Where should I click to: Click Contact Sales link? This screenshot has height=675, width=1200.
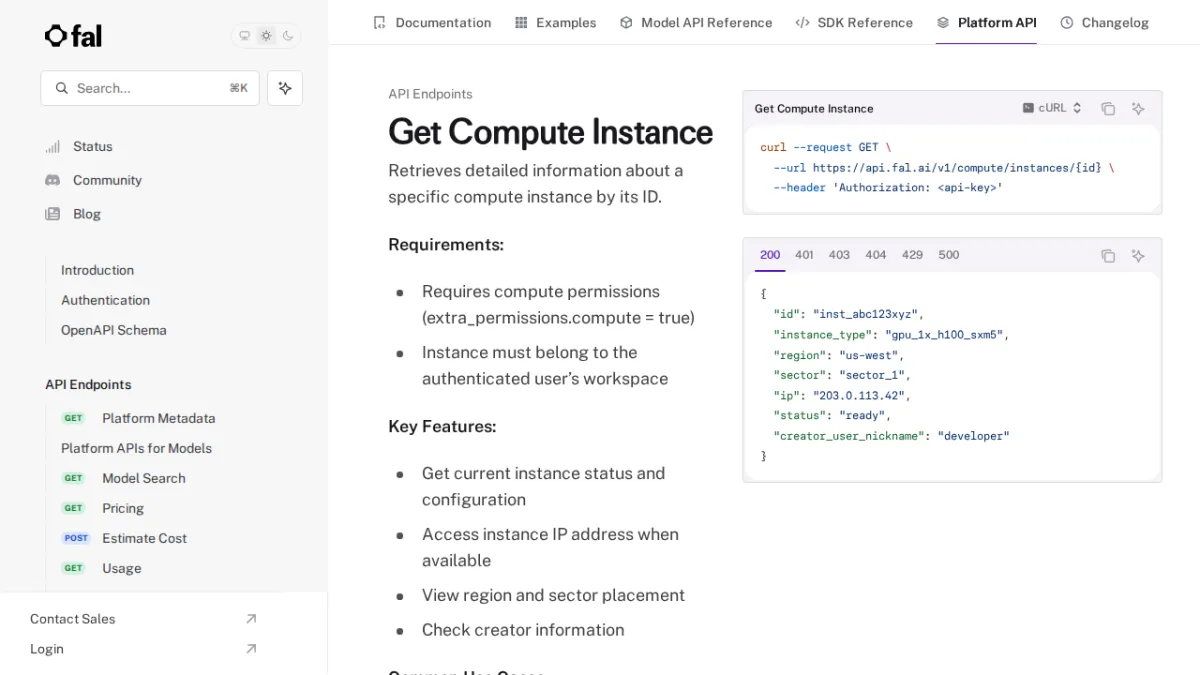coord(72,619)
